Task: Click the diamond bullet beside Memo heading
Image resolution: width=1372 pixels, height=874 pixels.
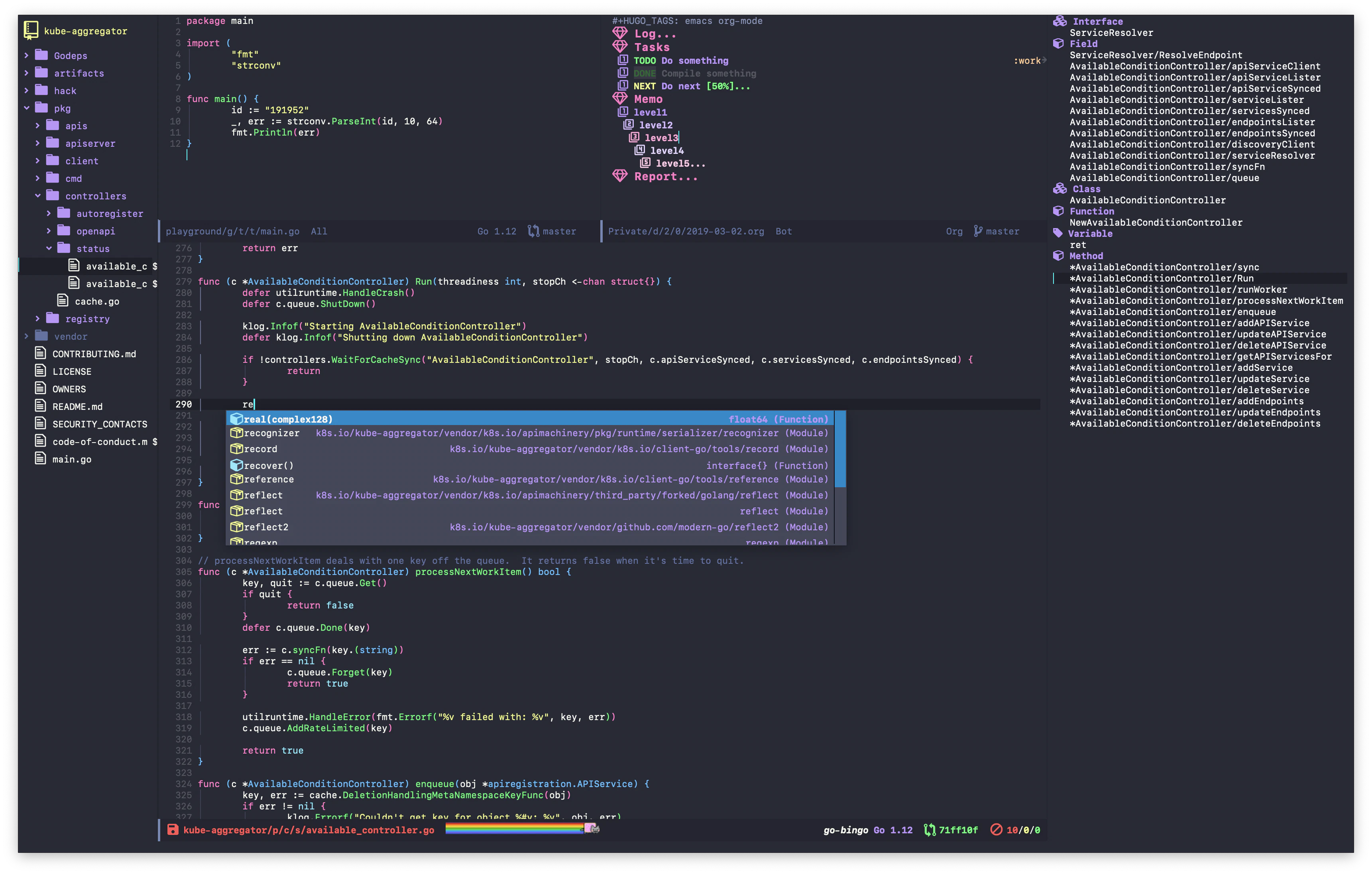Action: point(620,98)
